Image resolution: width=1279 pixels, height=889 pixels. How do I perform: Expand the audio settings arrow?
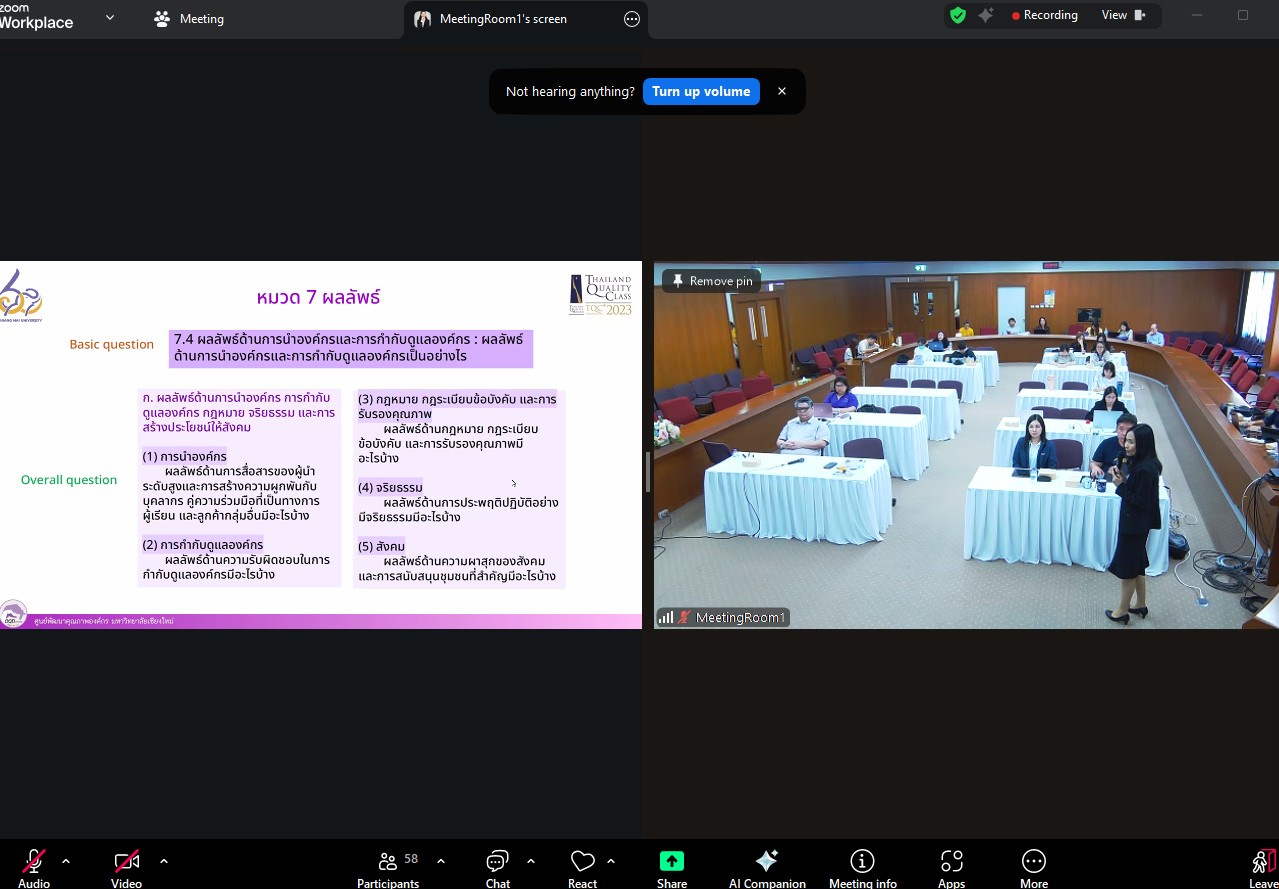[x=66, y=861]
